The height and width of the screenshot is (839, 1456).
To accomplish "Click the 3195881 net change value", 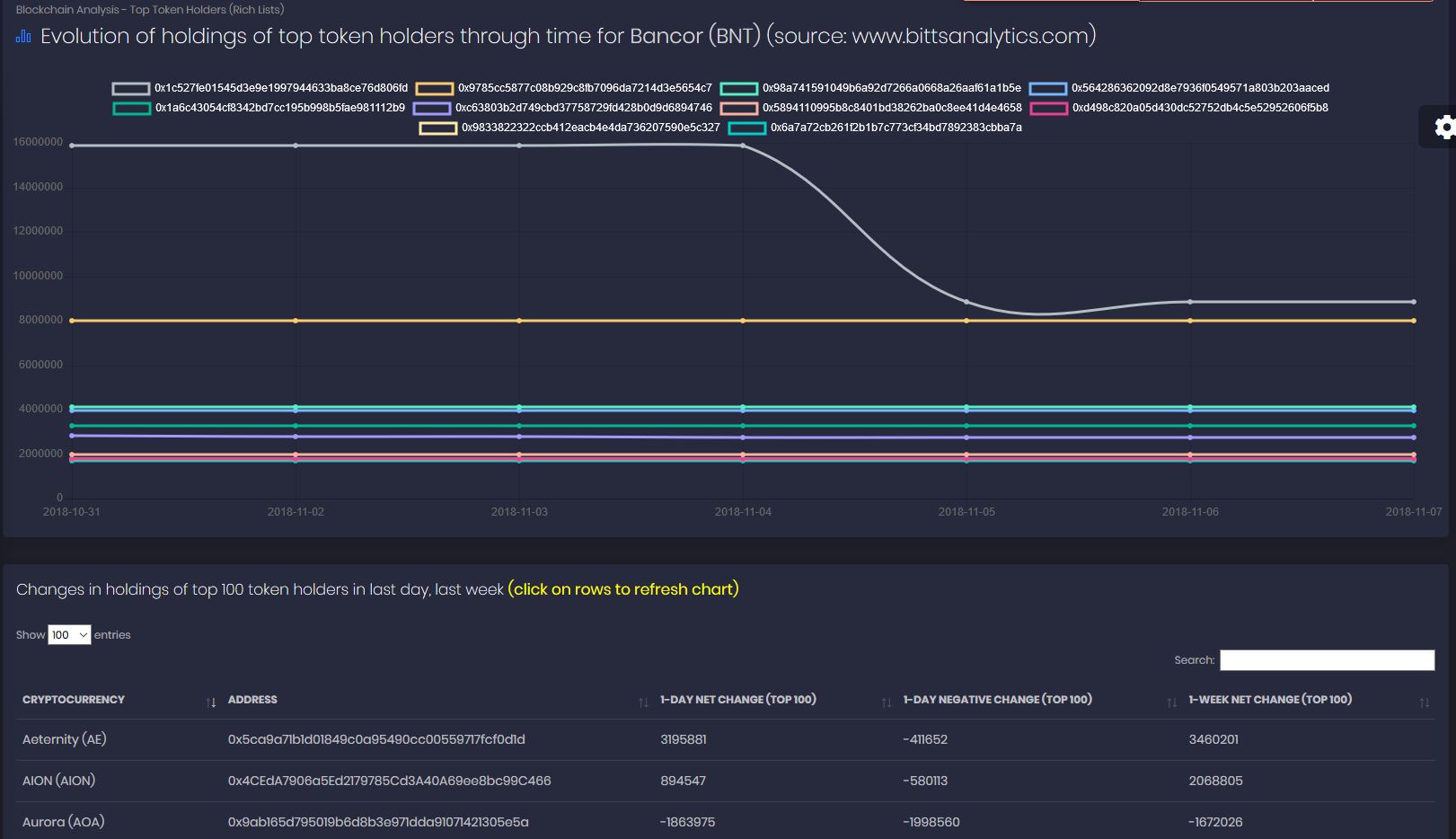I will [684, 739].
